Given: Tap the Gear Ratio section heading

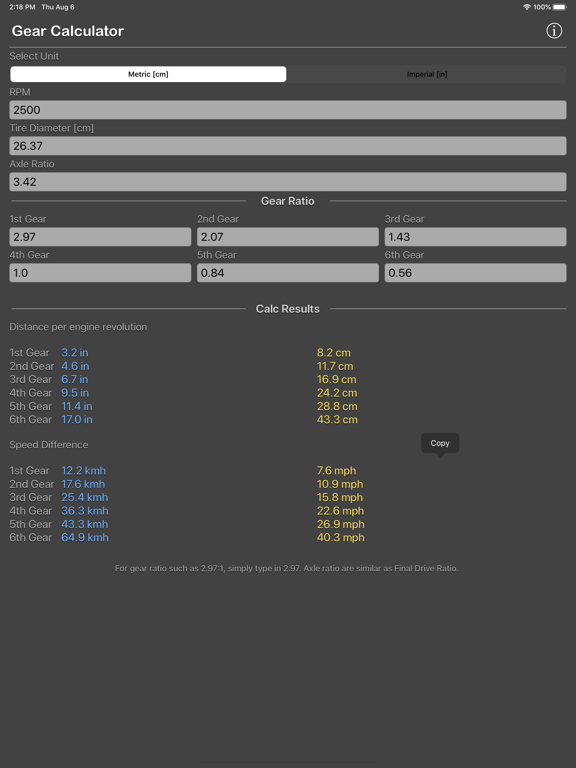Looking at the screenshot, I should click(288, 201).
